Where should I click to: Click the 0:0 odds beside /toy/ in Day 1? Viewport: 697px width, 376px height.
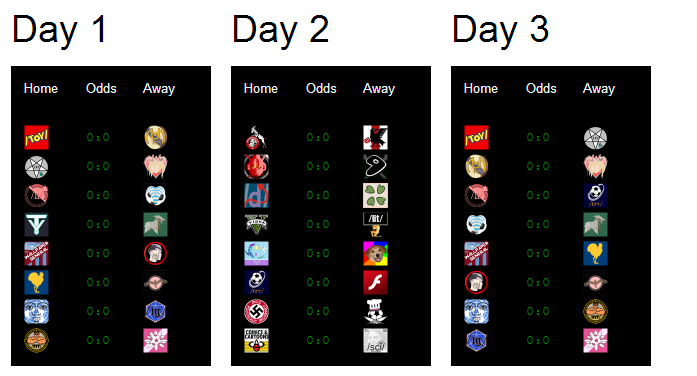click(98, 137)
